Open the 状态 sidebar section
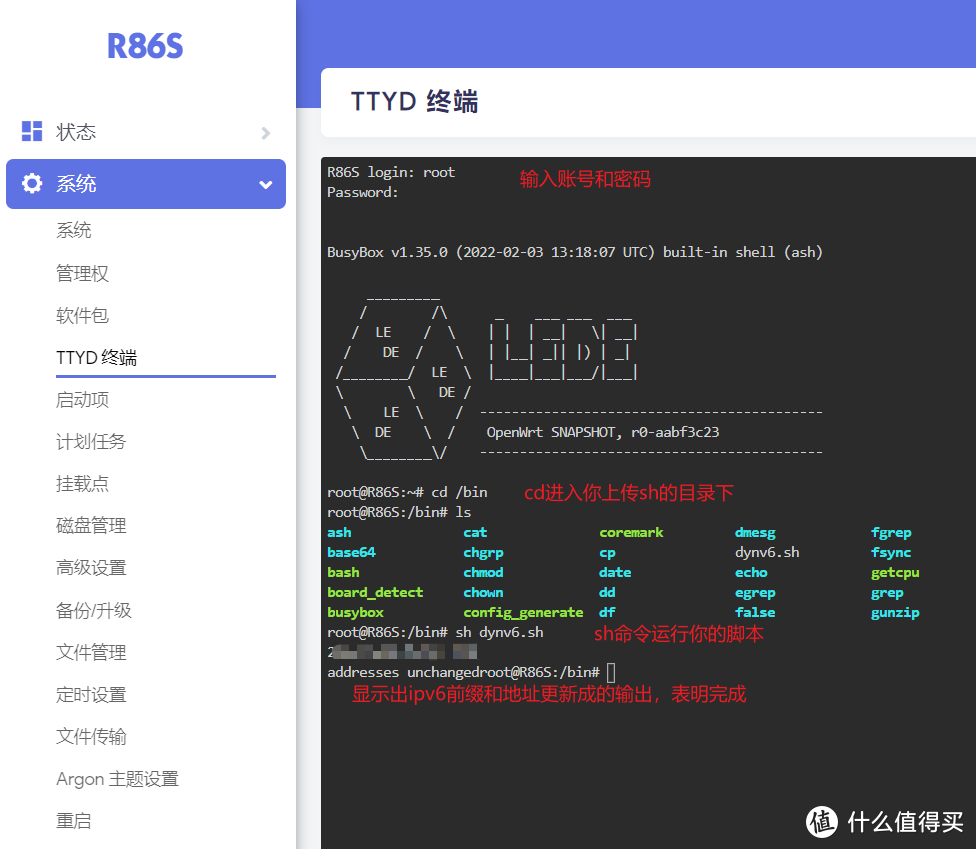 pos(76,132)
